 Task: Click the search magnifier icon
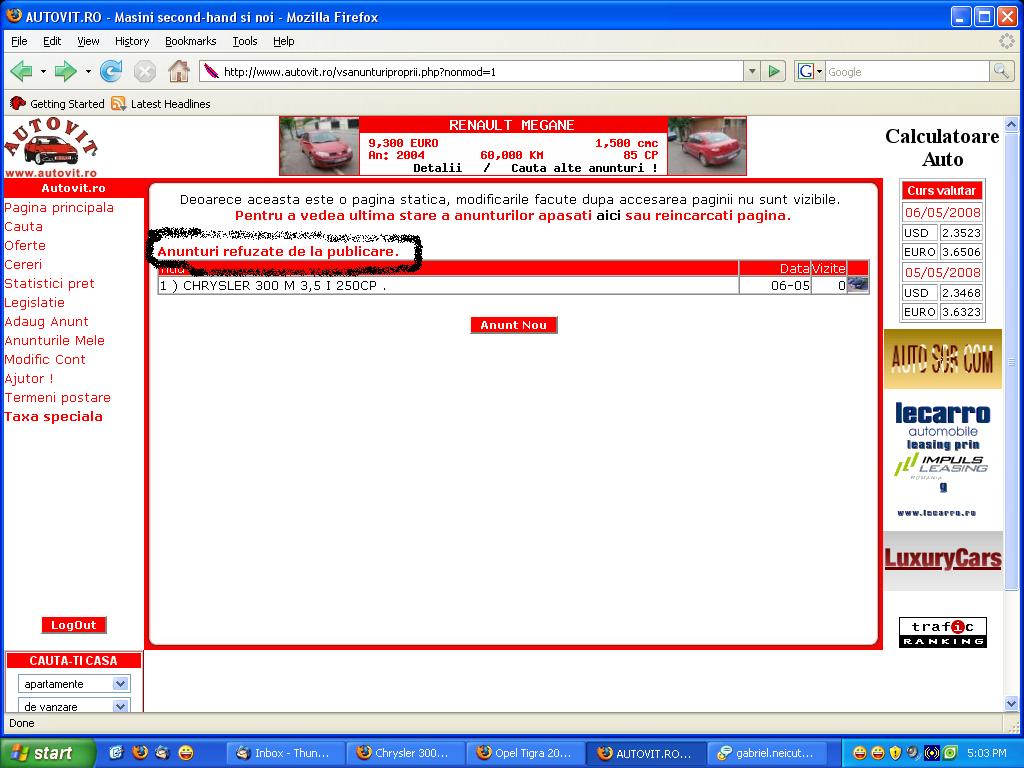click(x=1000, y=71)
